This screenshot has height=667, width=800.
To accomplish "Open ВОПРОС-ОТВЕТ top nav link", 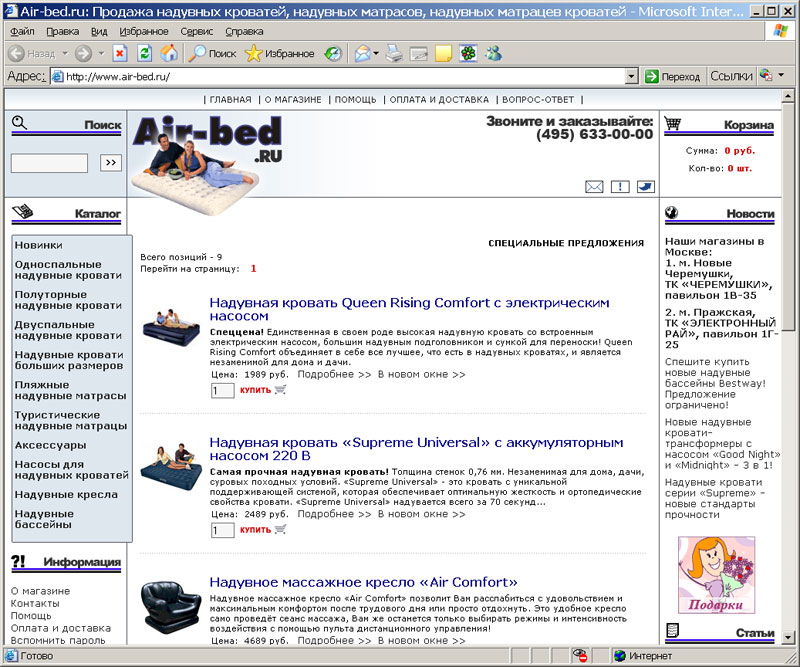I will pyautogui.click(x=538, y=100).
